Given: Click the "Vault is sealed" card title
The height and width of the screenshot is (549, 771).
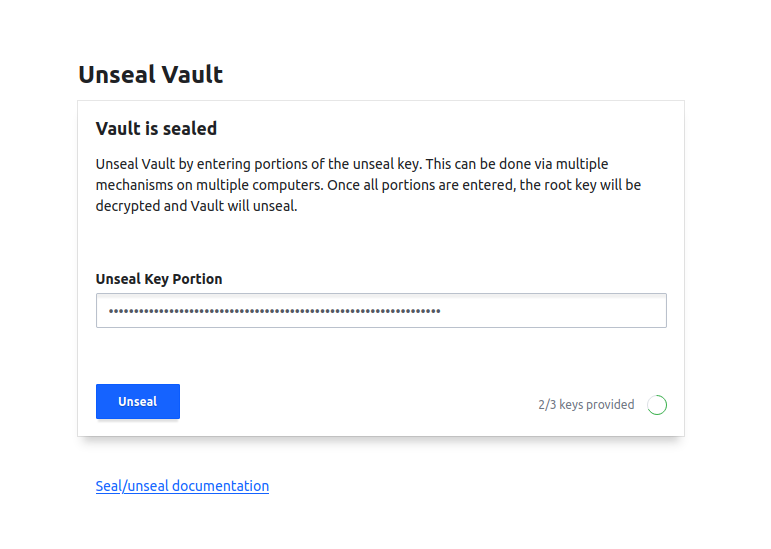Looking at the screenshot, I should coord(156,129).
